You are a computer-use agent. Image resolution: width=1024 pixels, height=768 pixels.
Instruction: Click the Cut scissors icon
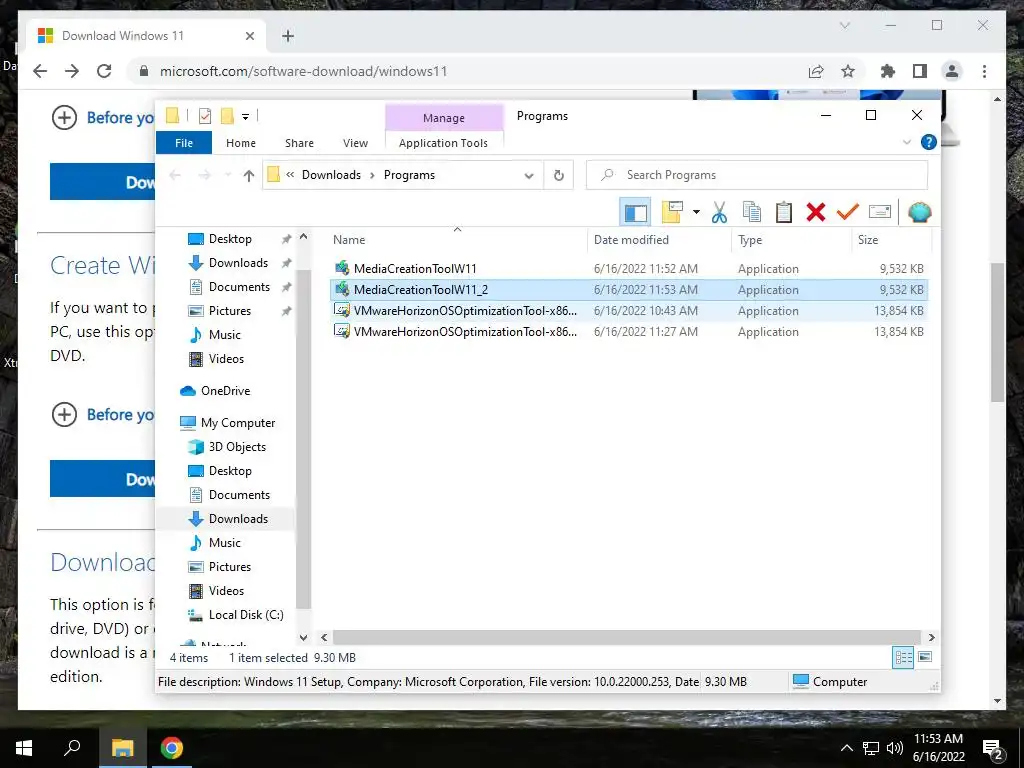(719, 212)
